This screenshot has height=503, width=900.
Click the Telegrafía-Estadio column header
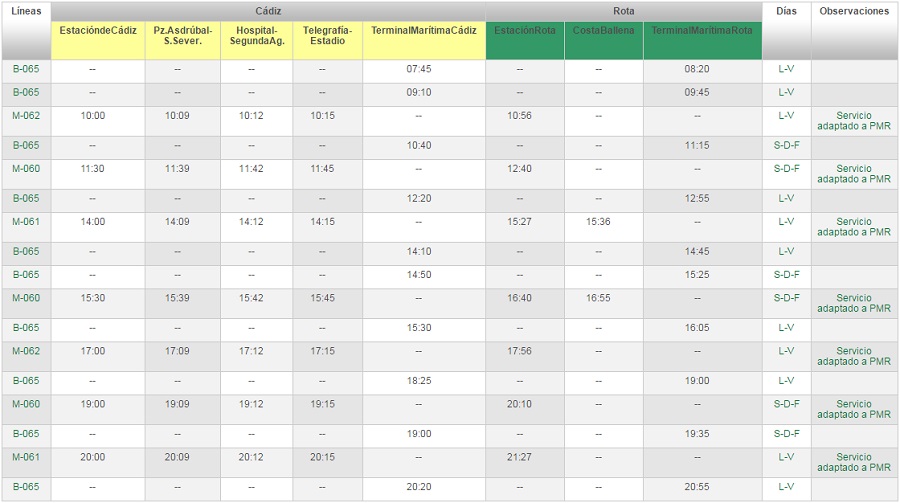[x=327, y=36]
